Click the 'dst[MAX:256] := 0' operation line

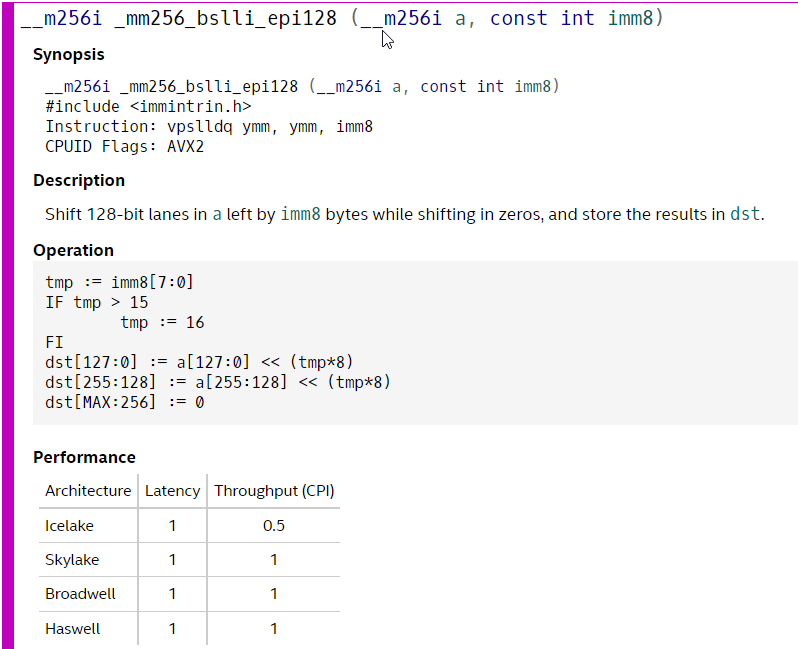click(124, 402)
